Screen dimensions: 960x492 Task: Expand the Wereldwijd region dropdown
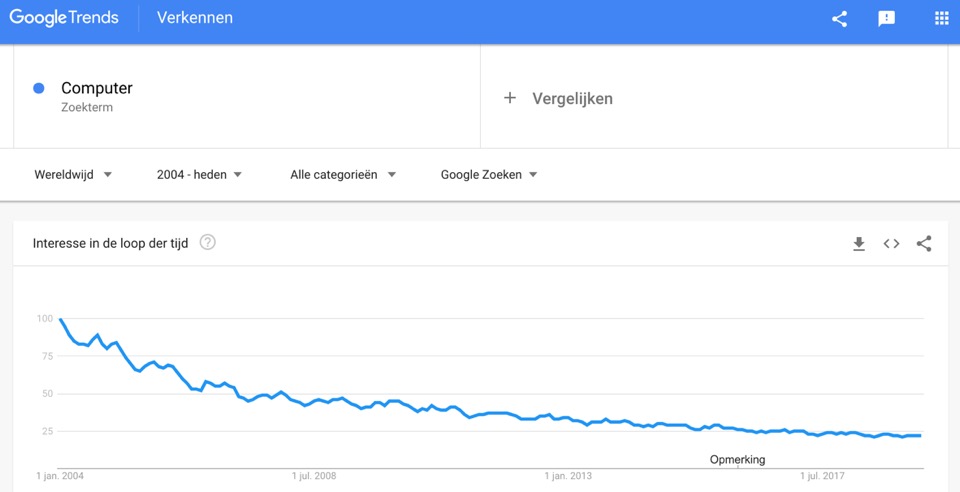[x=73, y=174]
